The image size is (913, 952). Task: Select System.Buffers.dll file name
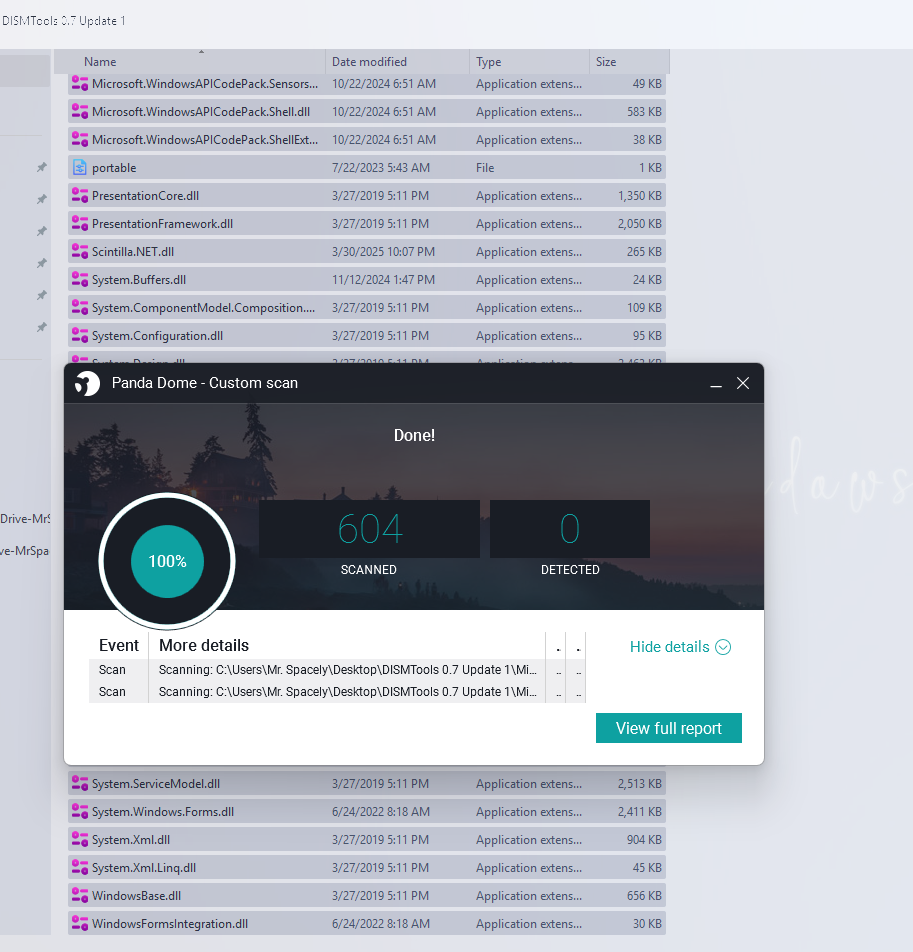pos(139,280)
